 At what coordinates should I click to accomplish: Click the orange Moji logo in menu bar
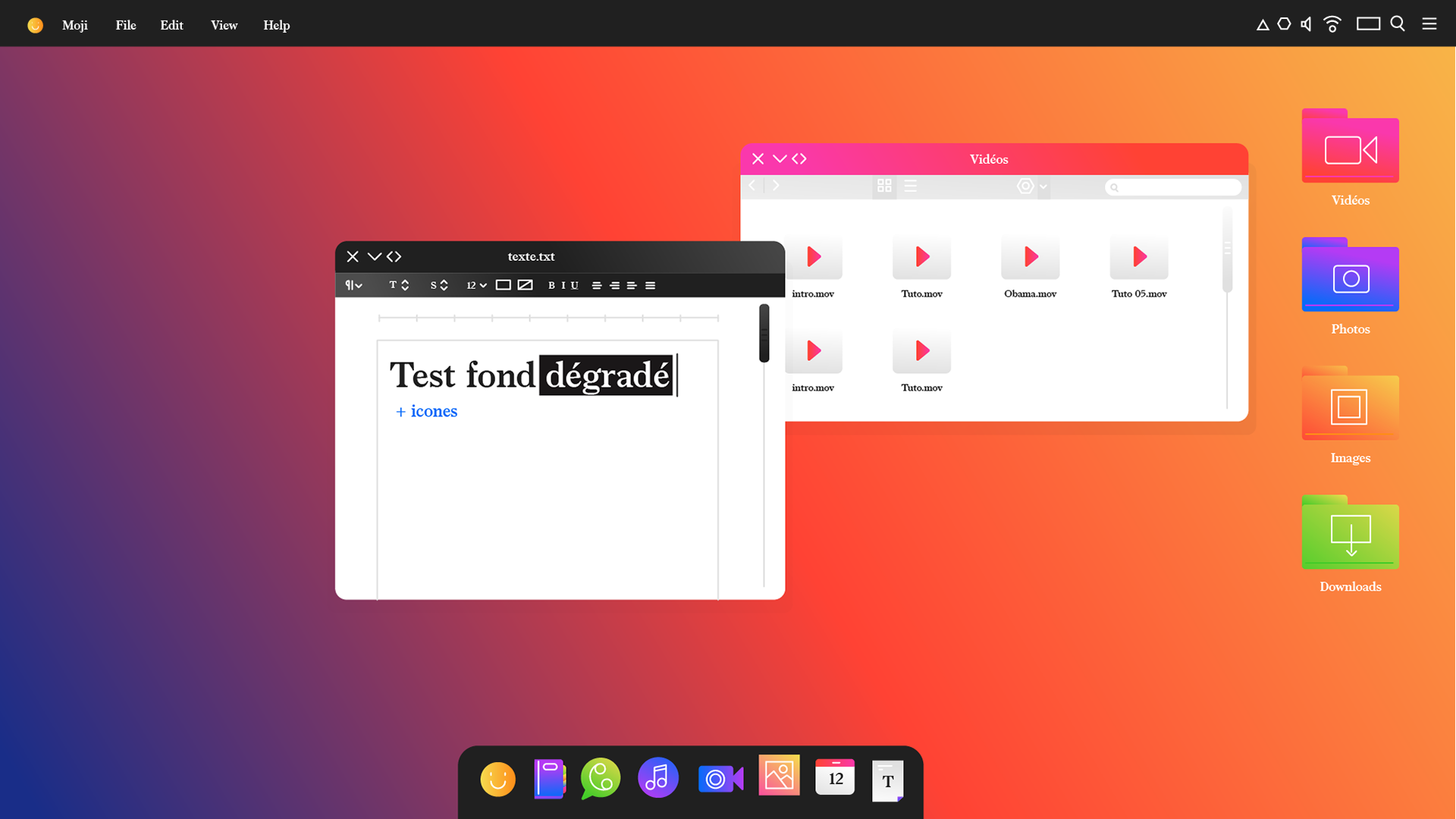[x=35, y=26]
